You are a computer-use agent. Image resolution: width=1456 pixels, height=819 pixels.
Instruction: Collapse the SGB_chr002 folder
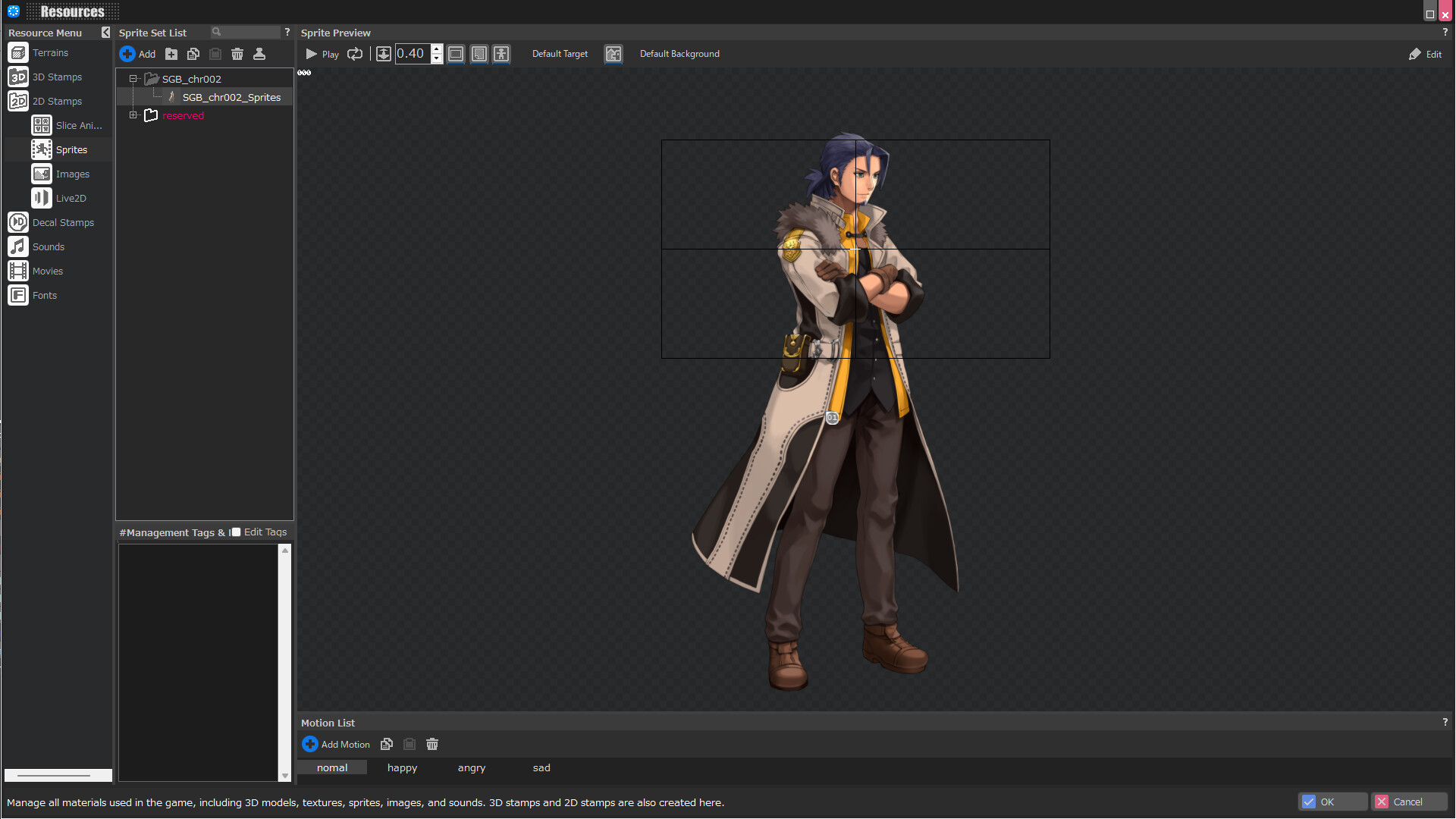coord(133,79)
